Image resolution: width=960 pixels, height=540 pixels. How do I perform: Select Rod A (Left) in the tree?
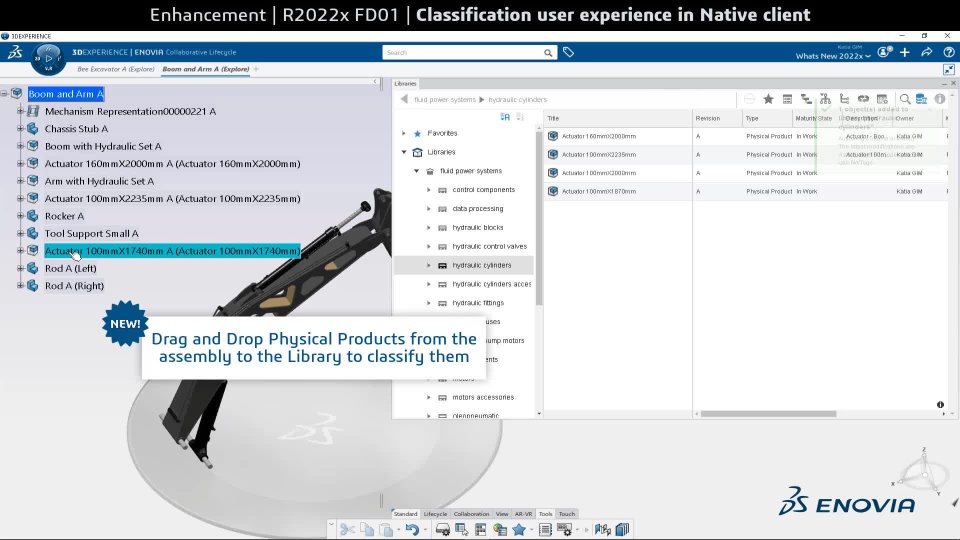(70, 268)
